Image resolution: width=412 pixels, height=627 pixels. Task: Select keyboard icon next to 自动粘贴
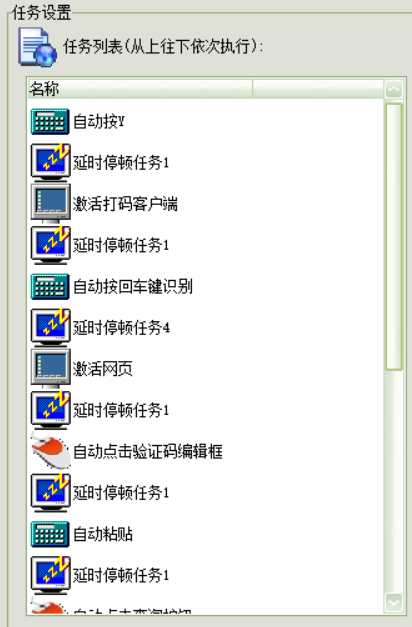click(x=50, y=534)
